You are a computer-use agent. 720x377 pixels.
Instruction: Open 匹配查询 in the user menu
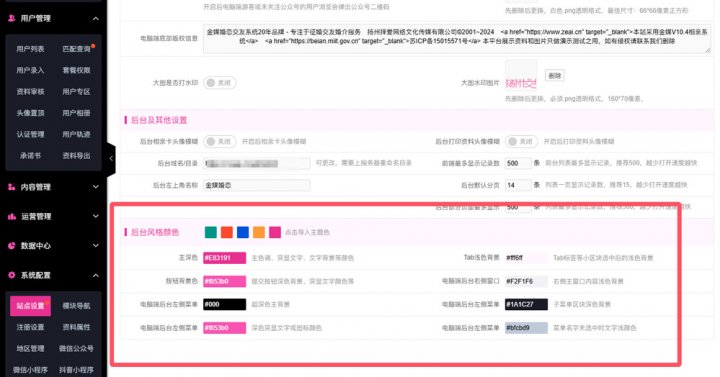point(76,49)
